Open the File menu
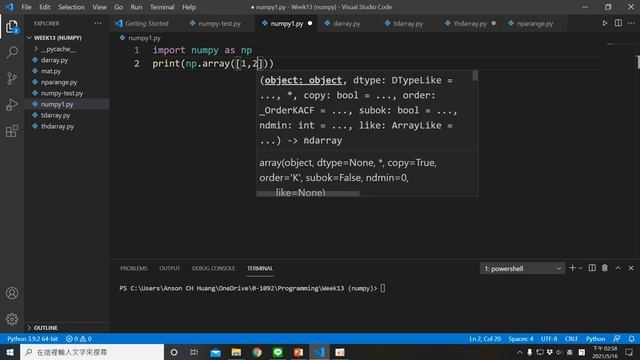Image resolution: width=640 pixels, height=360 pixels. click(x=27, y=7)
